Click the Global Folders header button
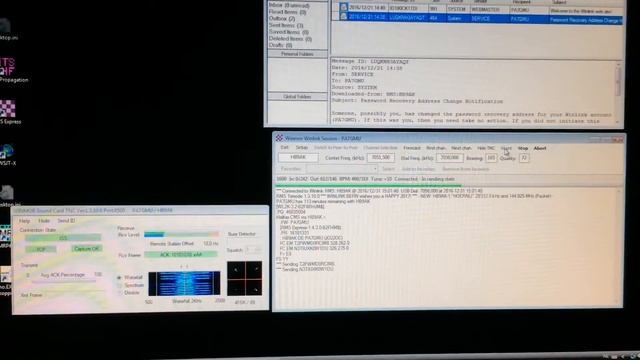640x360 pixels. click(298, 97)
